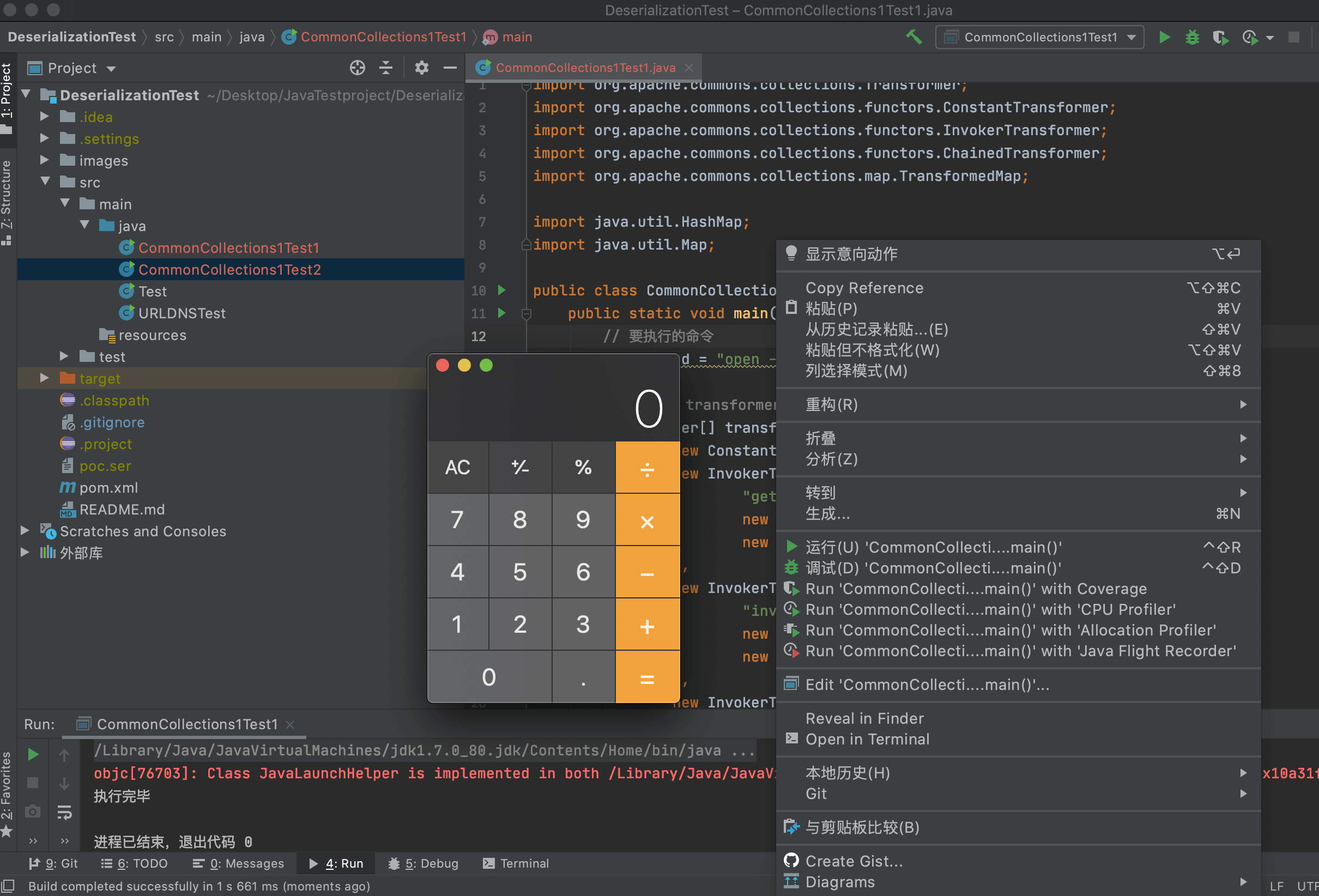
Task: Choose 调试(D) 'CommonCollecti....main()' menu item
Action: (1018, 568)
